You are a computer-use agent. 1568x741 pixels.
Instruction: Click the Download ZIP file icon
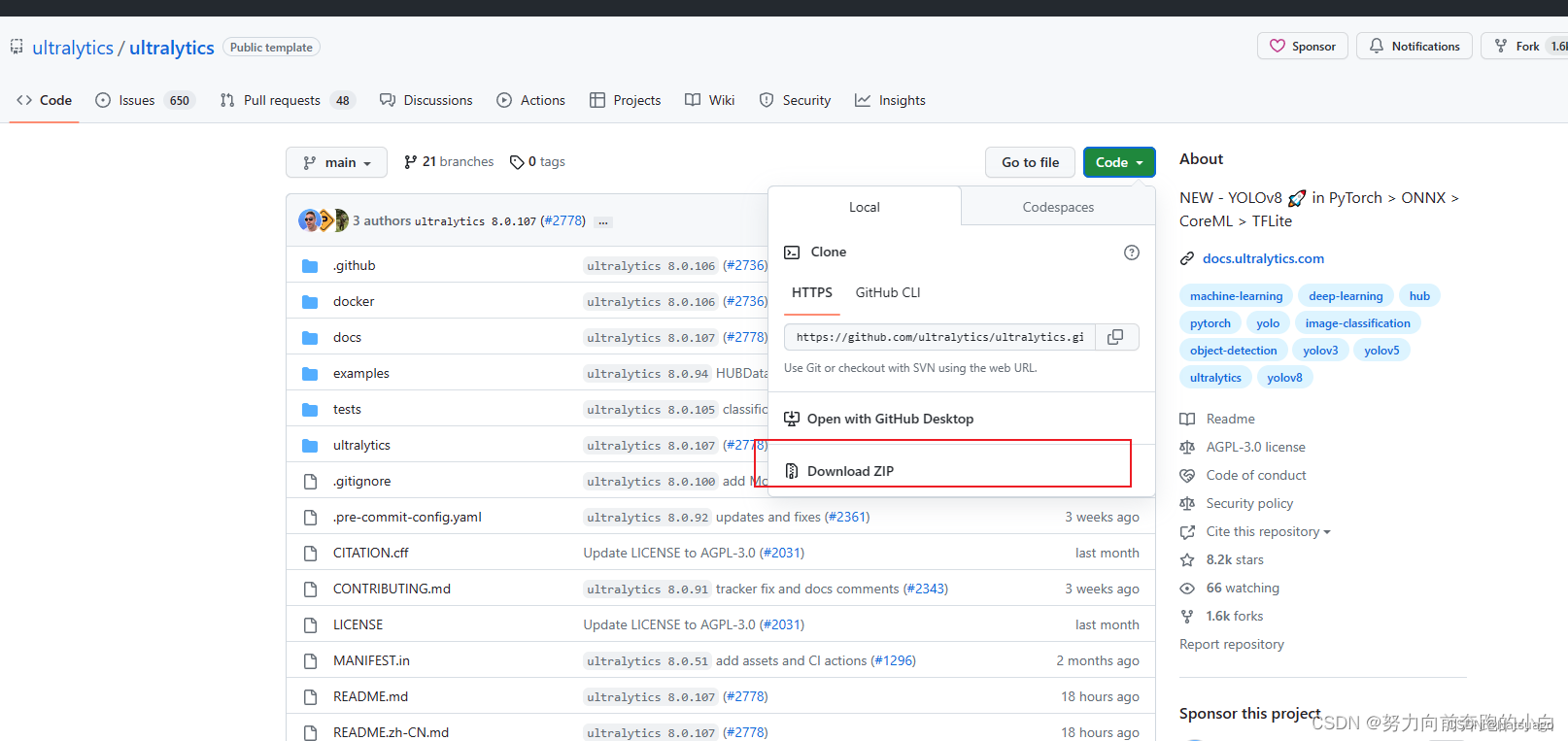(792, 471)
